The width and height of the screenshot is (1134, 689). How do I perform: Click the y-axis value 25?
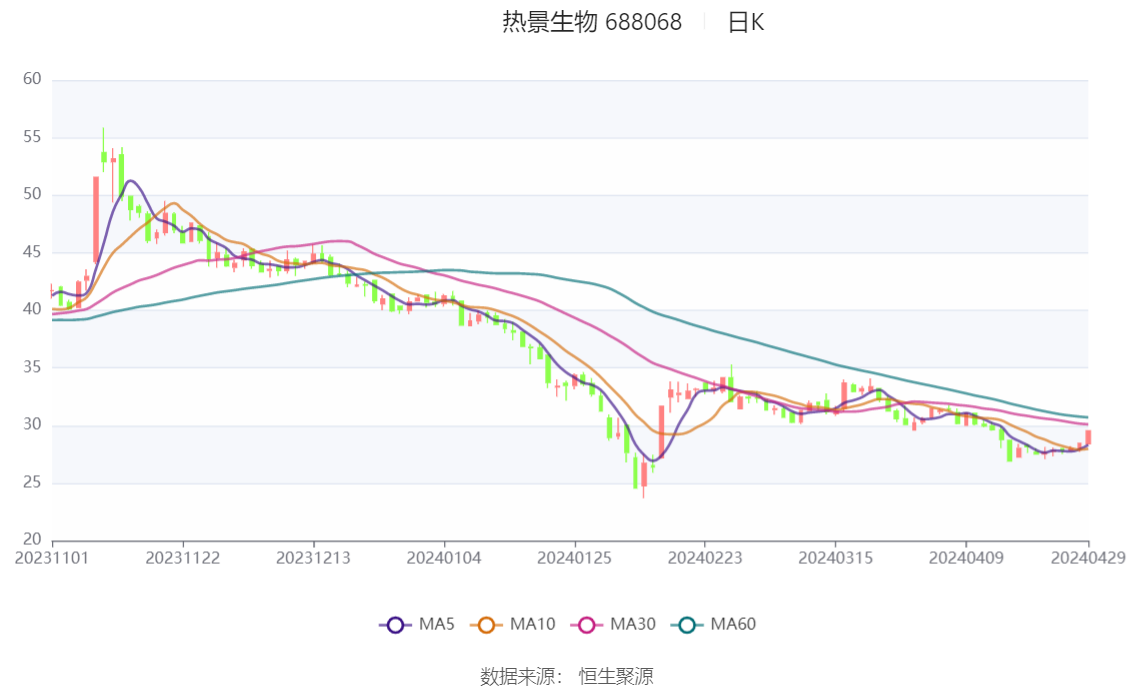point(32,482)
